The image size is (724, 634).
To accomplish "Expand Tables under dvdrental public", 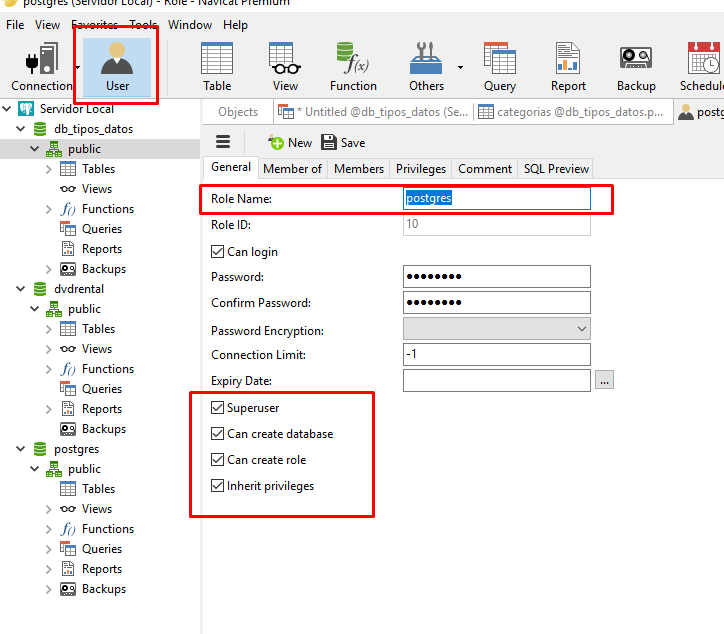I will click(48, 329).
